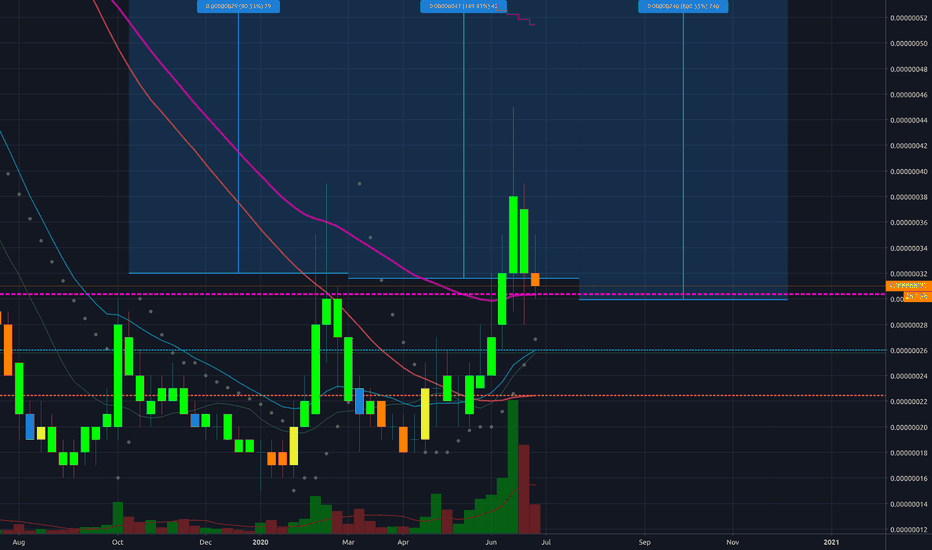Click the Mar label on time axis
This screenshot has width=932, height=550.
coord(348,542)
